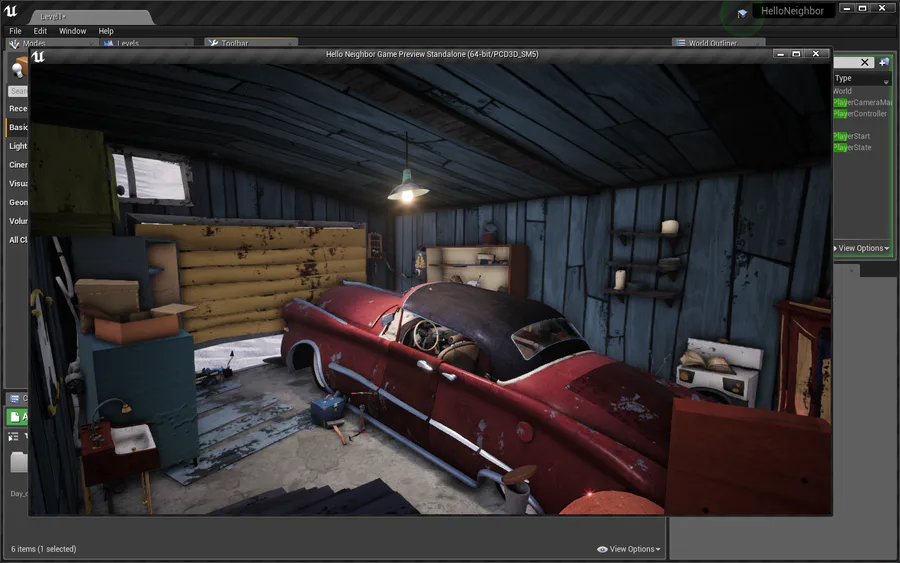
Task: Select the Geometry category
Action: 18,202
